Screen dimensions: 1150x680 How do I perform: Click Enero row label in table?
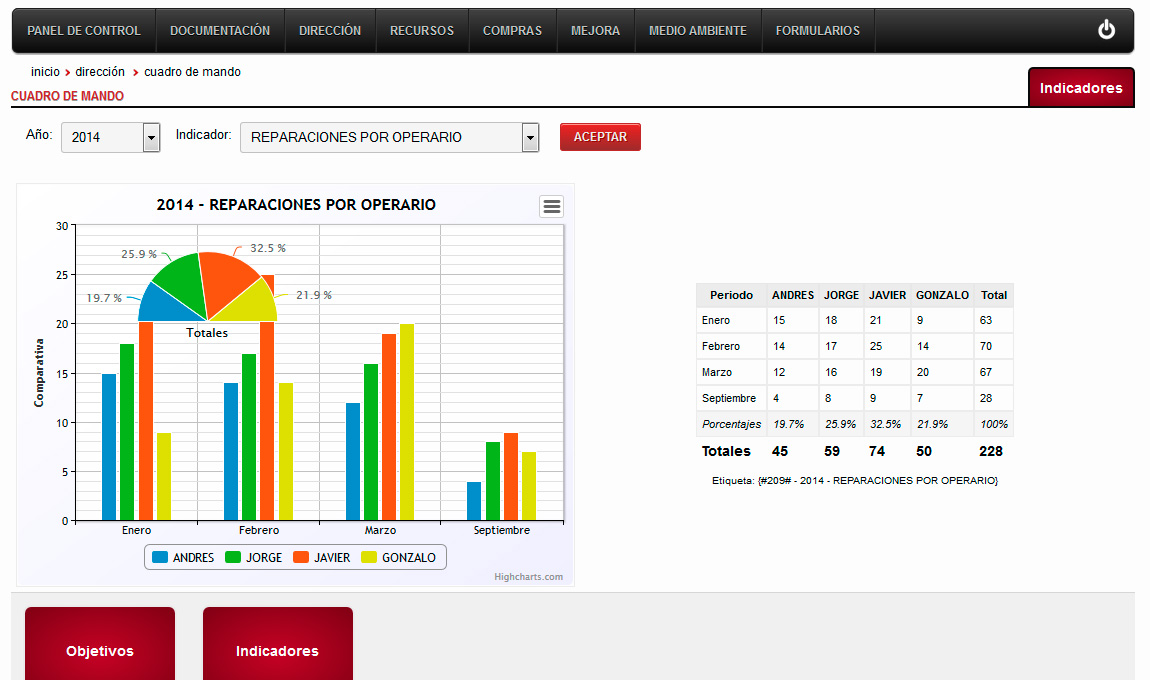pyautogui.click(x=716, y=321)
